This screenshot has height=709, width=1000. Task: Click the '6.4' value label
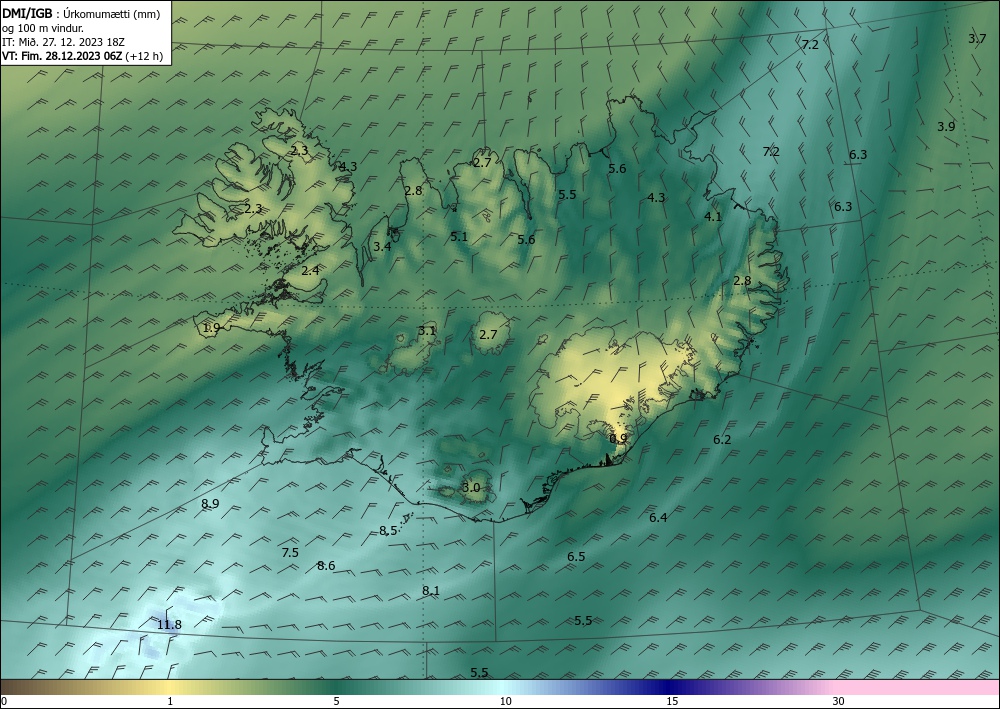(x=658, y=518)
